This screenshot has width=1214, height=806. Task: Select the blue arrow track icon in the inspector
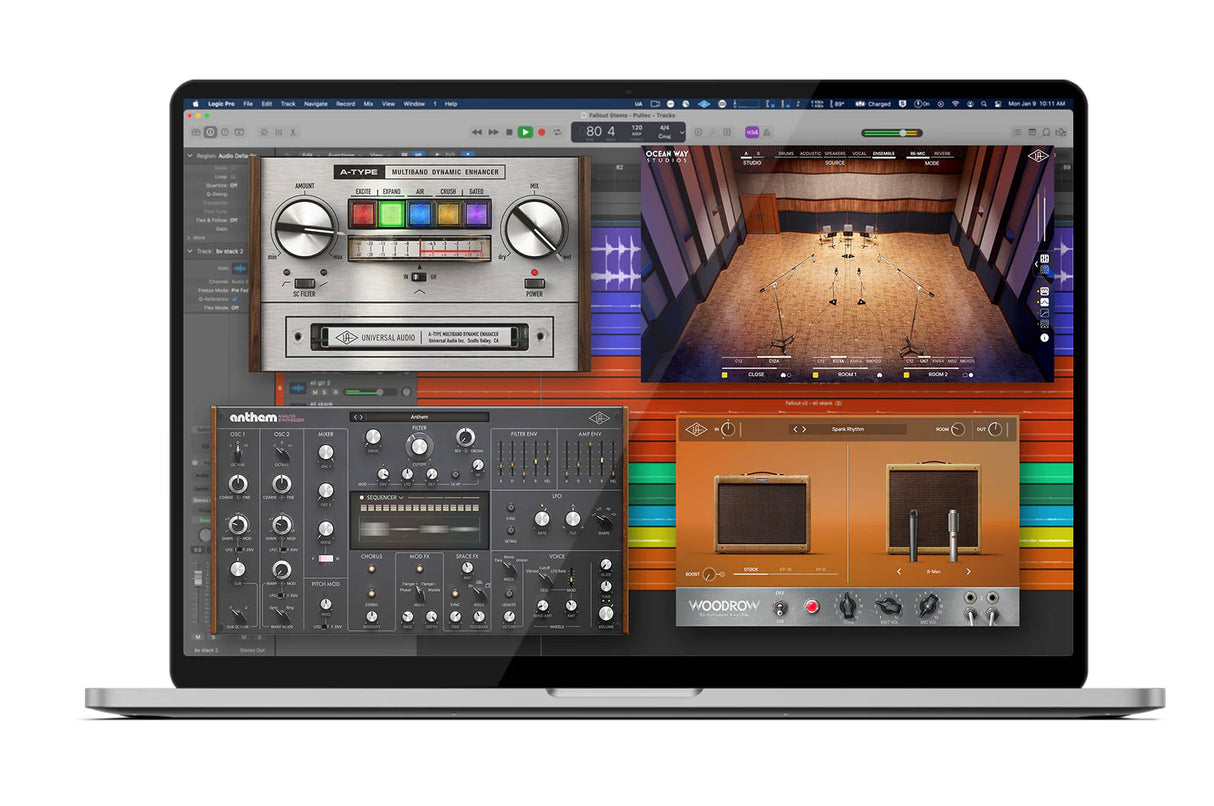240,269
